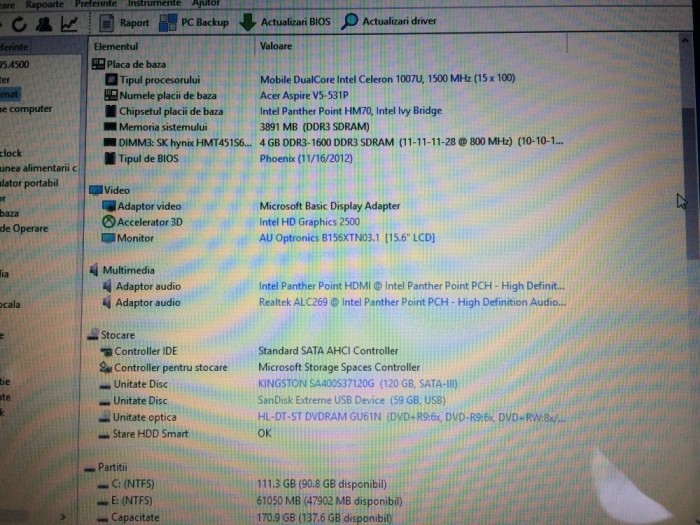Screen dimensions: 700x525
Task: Click the Chipsetul placii de baza icon
Action: pos(110,111)
